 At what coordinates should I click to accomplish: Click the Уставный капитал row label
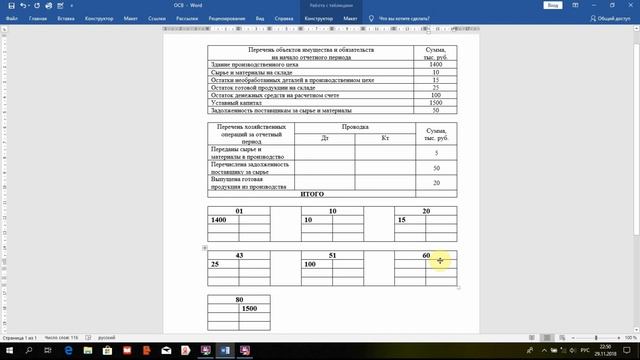click(x=236, y=103)
